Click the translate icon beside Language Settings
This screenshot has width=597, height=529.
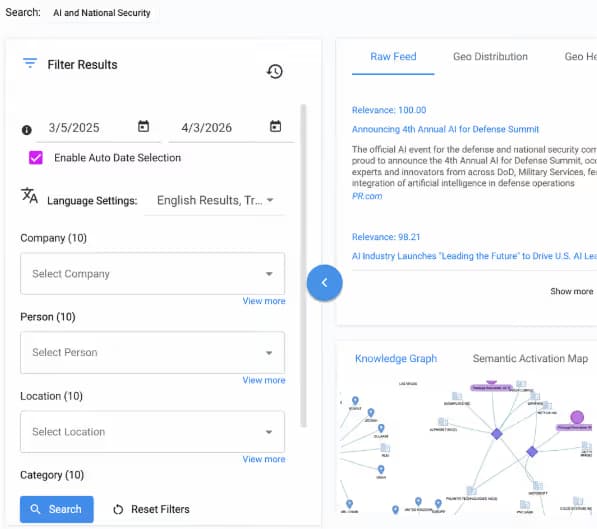point(29,195)
